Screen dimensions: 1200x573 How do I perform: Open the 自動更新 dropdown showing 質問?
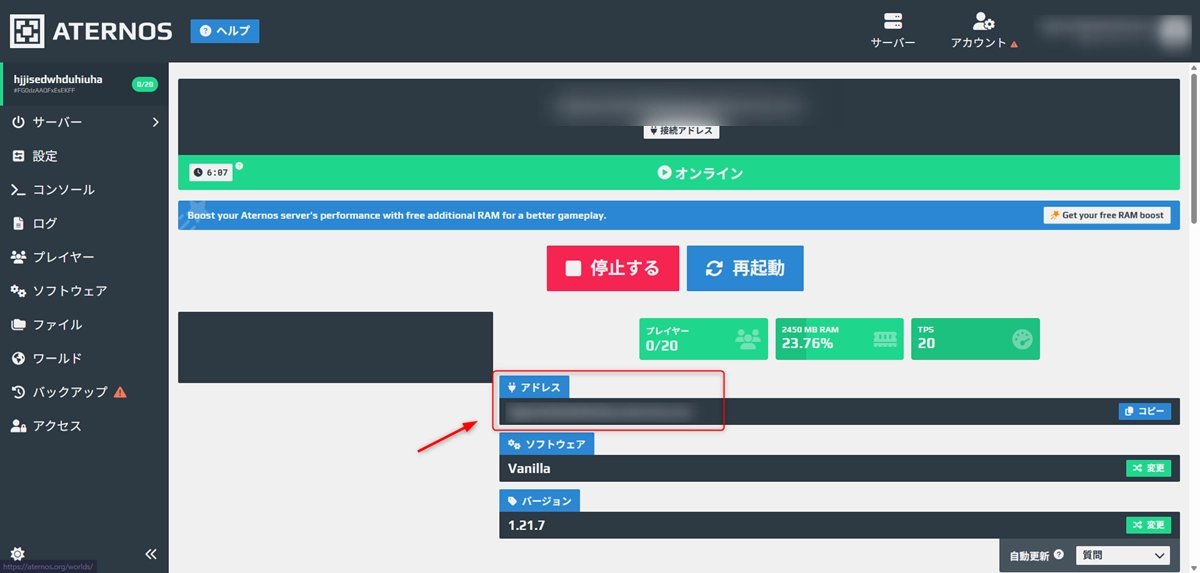[1122, 555]
